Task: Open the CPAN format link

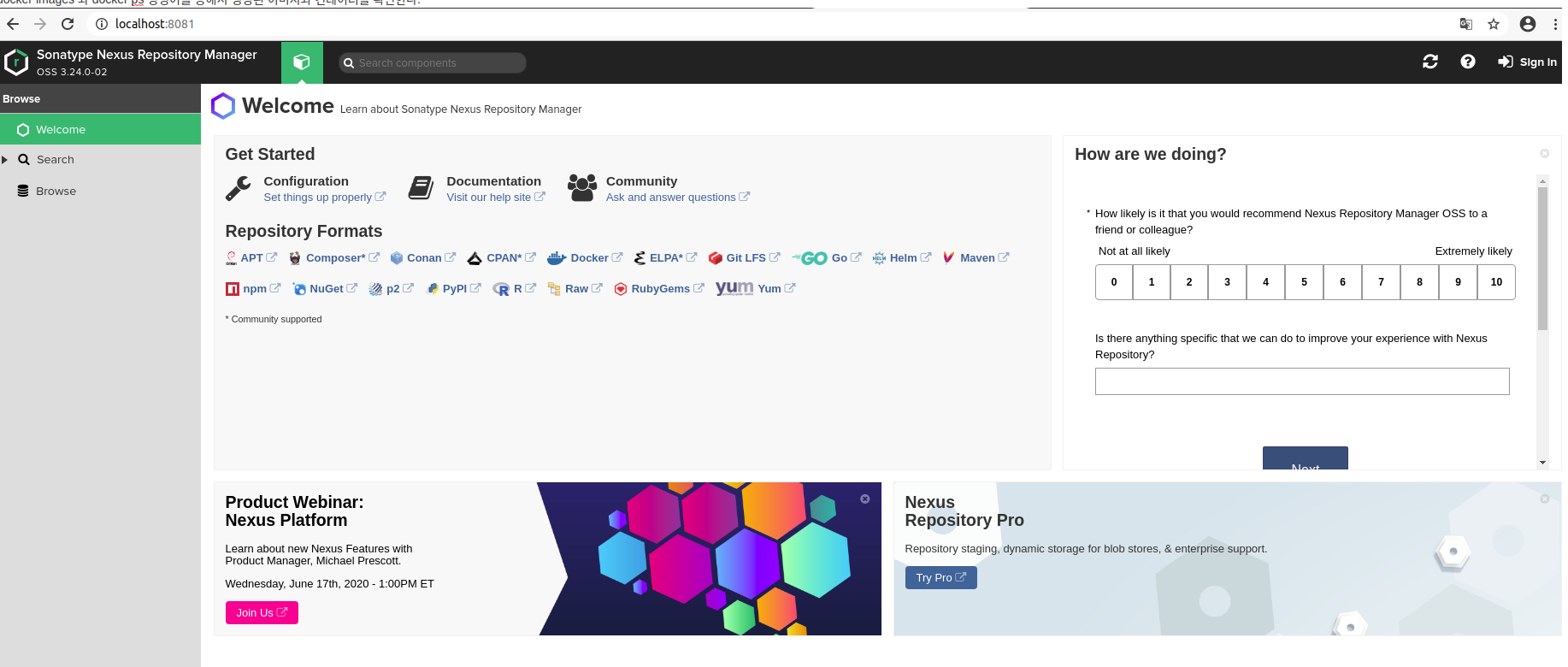Action: 502,258
